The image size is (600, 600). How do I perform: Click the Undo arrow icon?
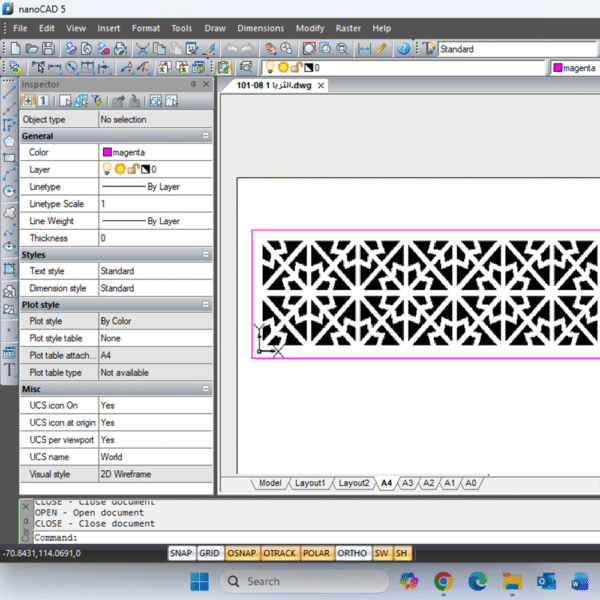click(232, 48)
